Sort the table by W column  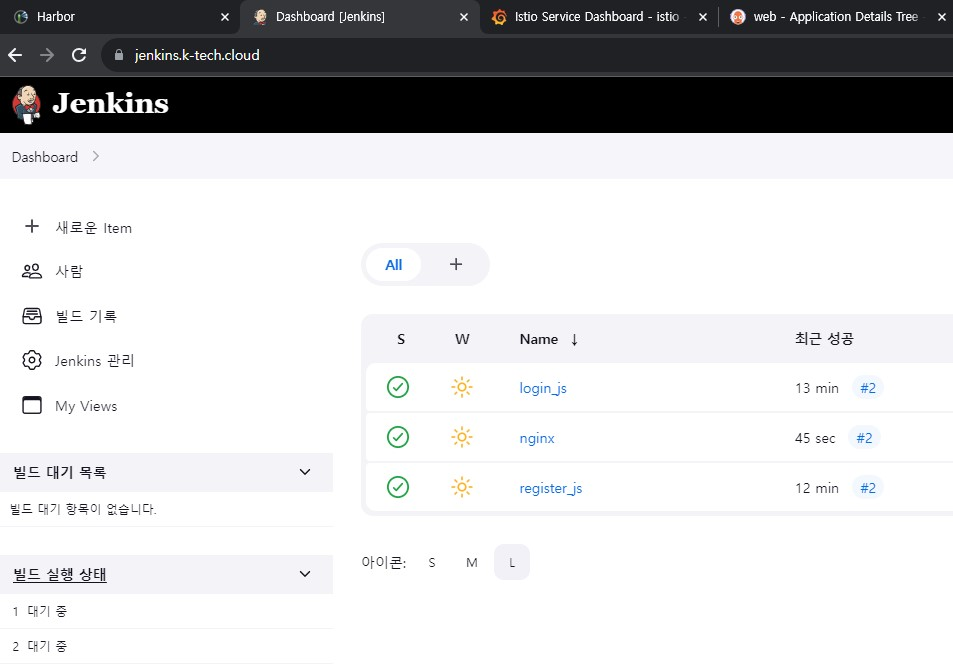click(x=462, y=339)
